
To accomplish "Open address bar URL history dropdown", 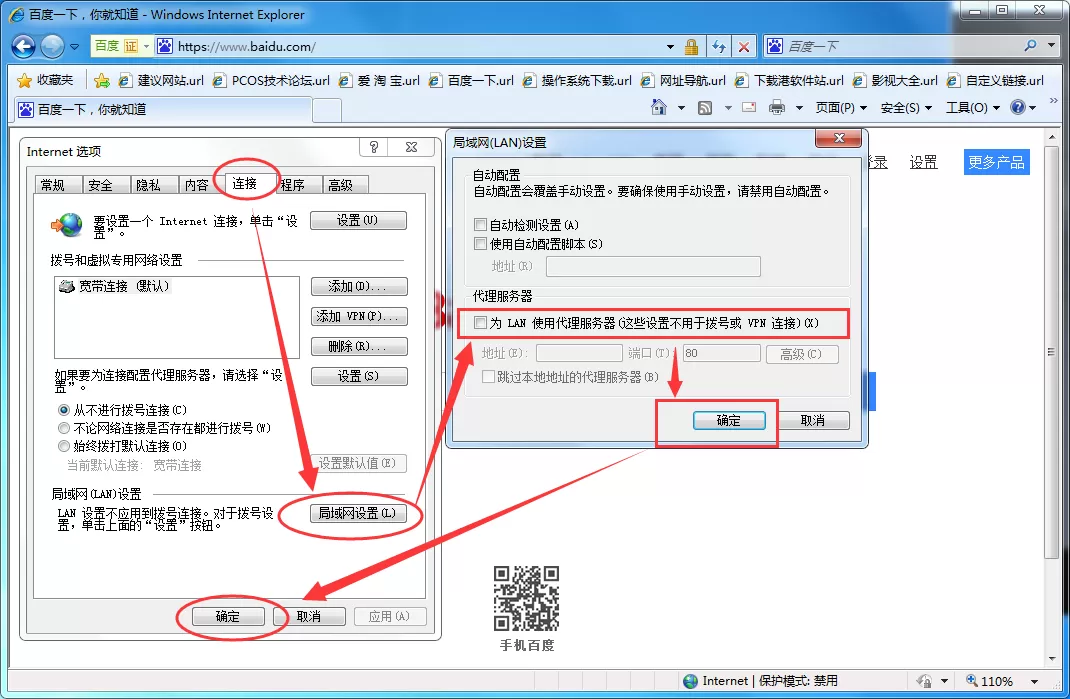I will tap(670, 46).
